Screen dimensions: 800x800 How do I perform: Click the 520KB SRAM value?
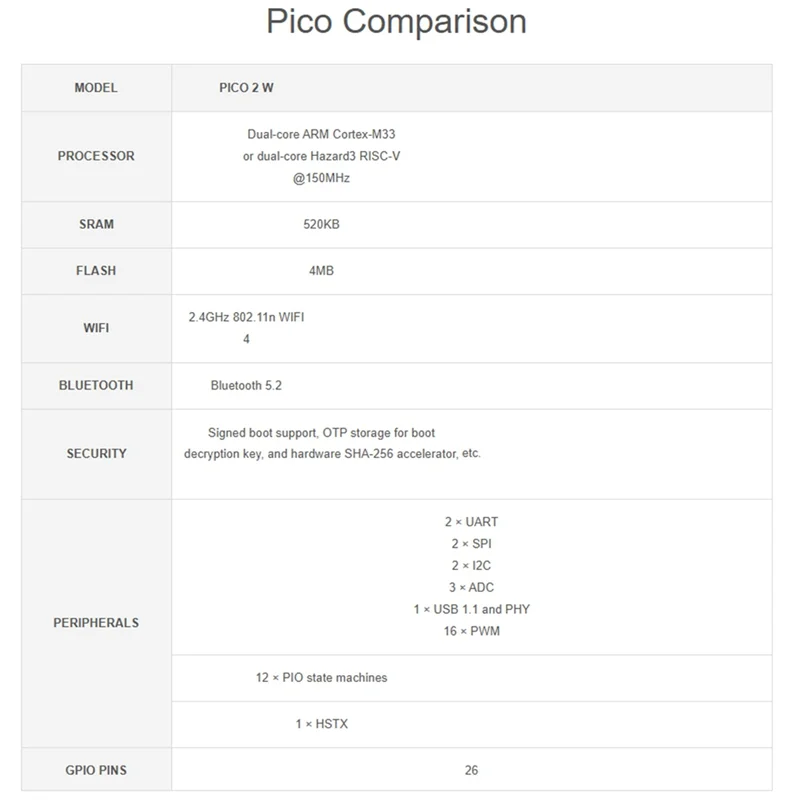point(321,224)
